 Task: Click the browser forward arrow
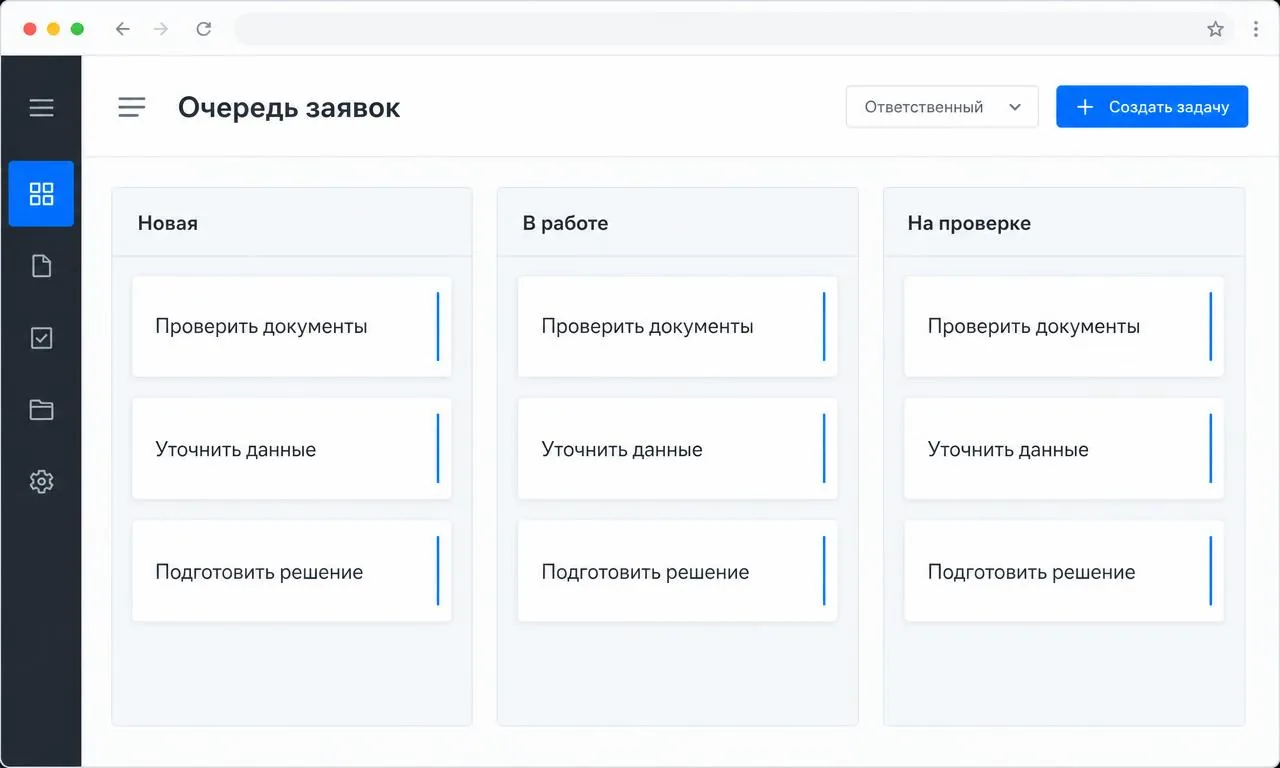point(162,29)
